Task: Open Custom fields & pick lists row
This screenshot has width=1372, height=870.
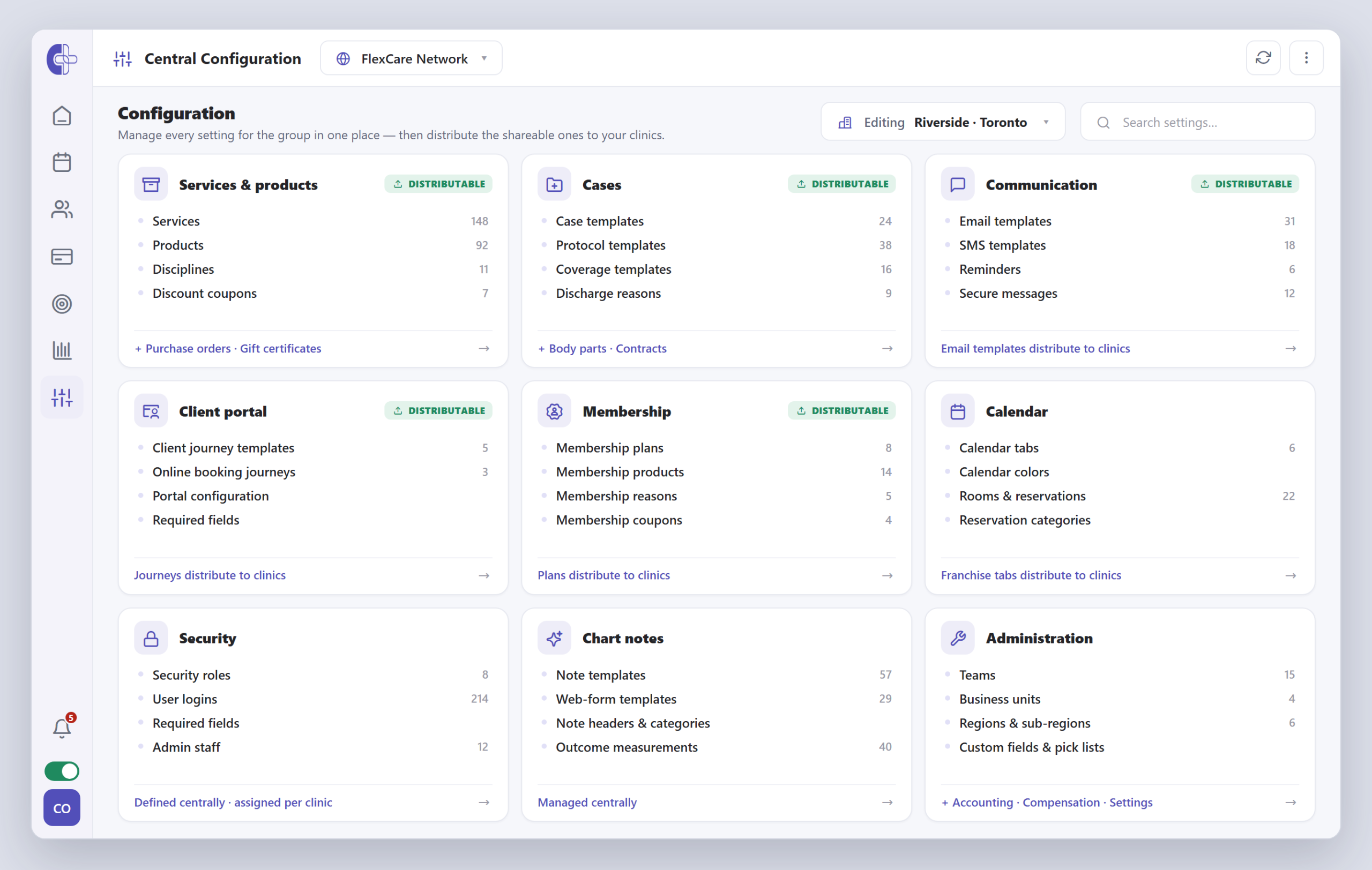Action: (x=1120, y=747)
